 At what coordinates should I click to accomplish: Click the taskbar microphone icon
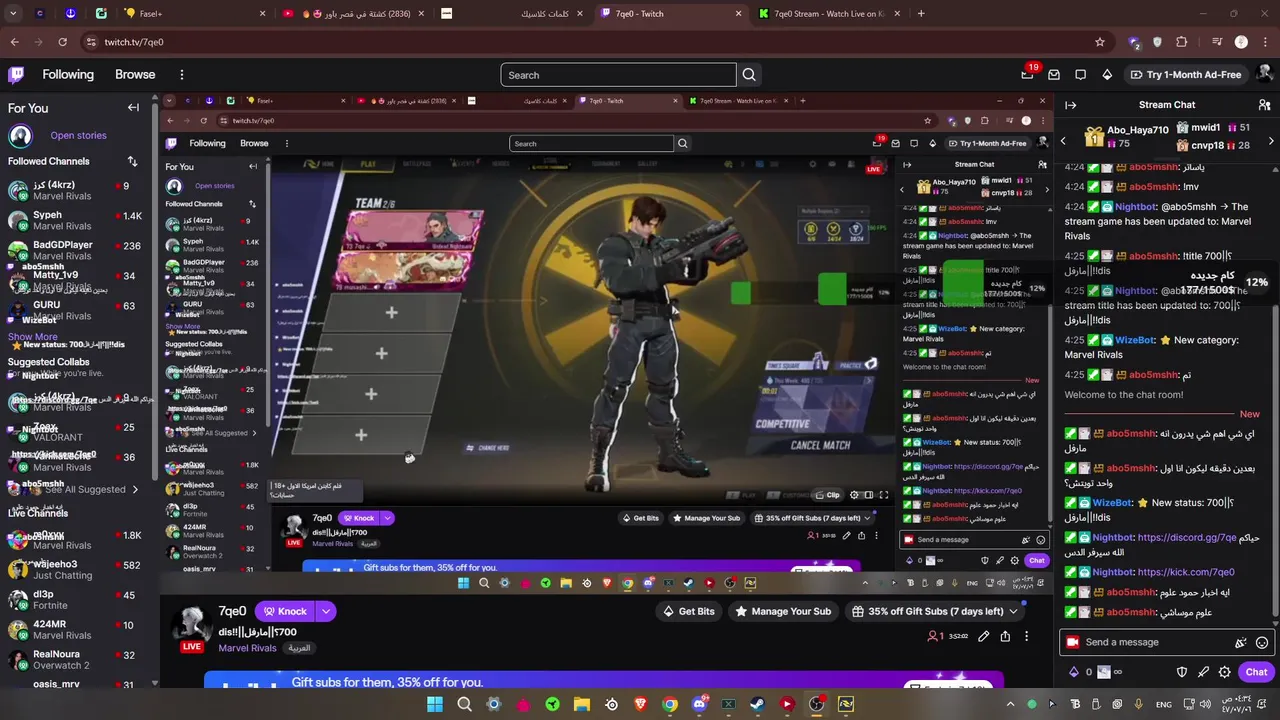click(x=1138, y=704)
